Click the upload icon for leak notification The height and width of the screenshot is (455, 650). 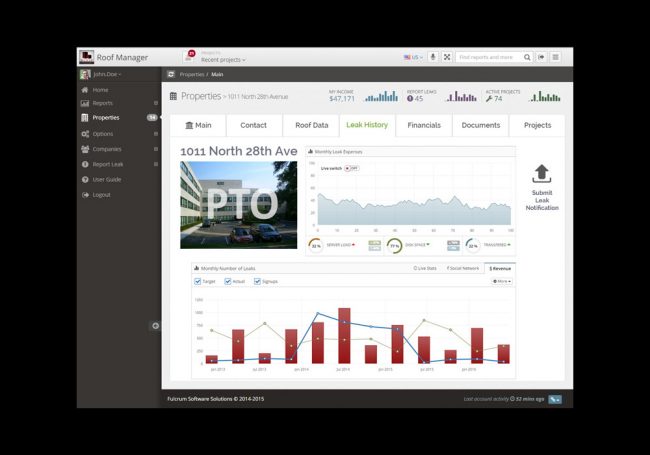542,174
